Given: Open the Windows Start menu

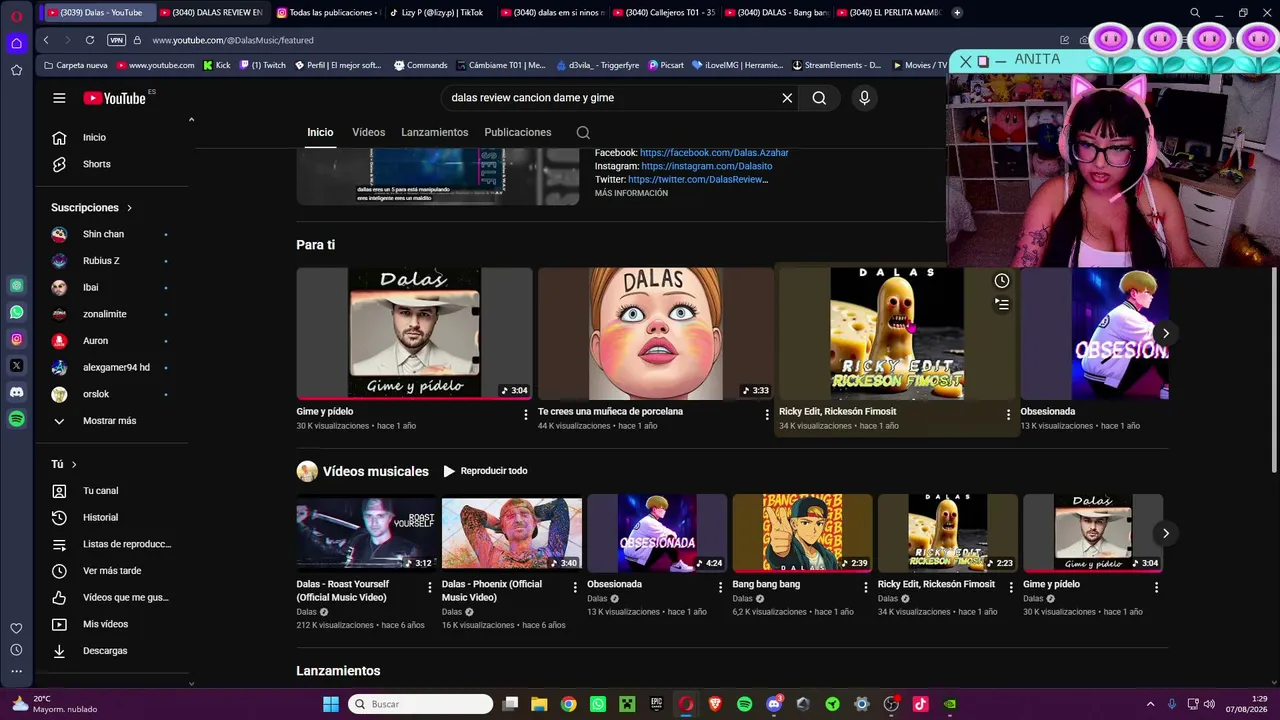Looking at the screenshot, I should click(331, 704).
